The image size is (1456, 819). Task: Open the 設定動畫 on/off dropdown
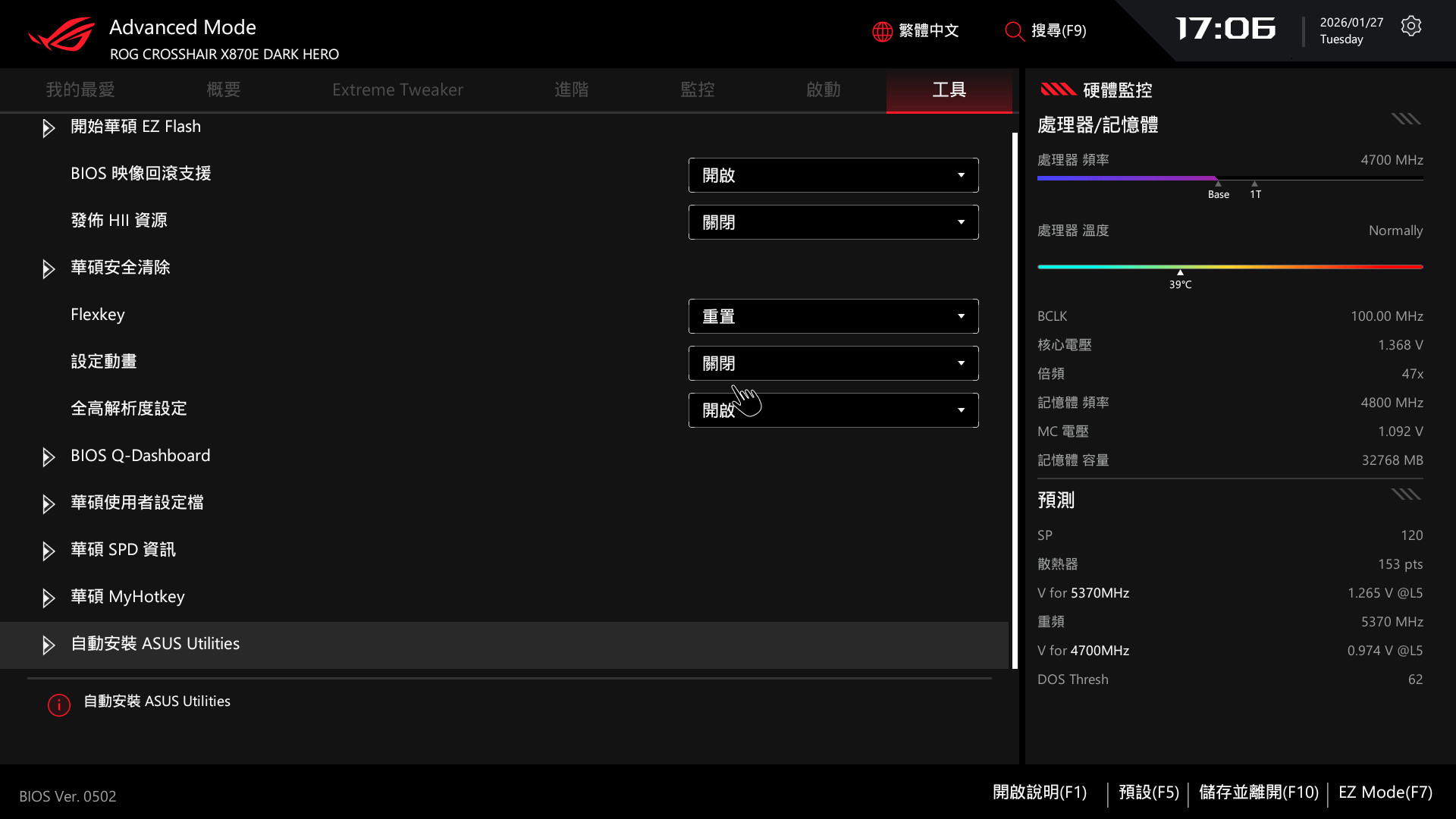833,363
